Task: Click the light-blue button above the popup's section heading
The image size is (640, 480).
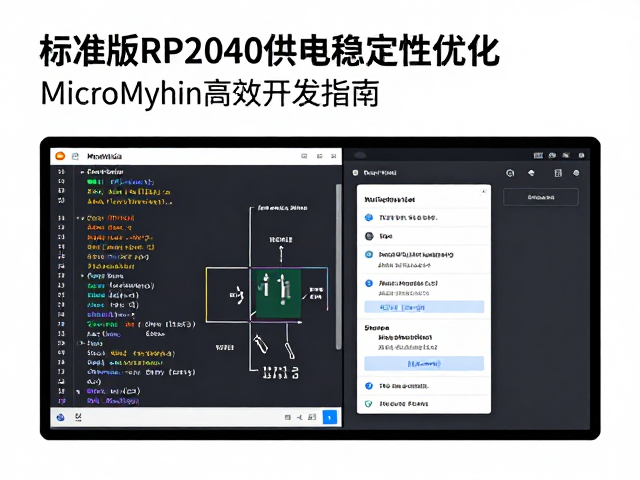Action: tap(424, 307)
